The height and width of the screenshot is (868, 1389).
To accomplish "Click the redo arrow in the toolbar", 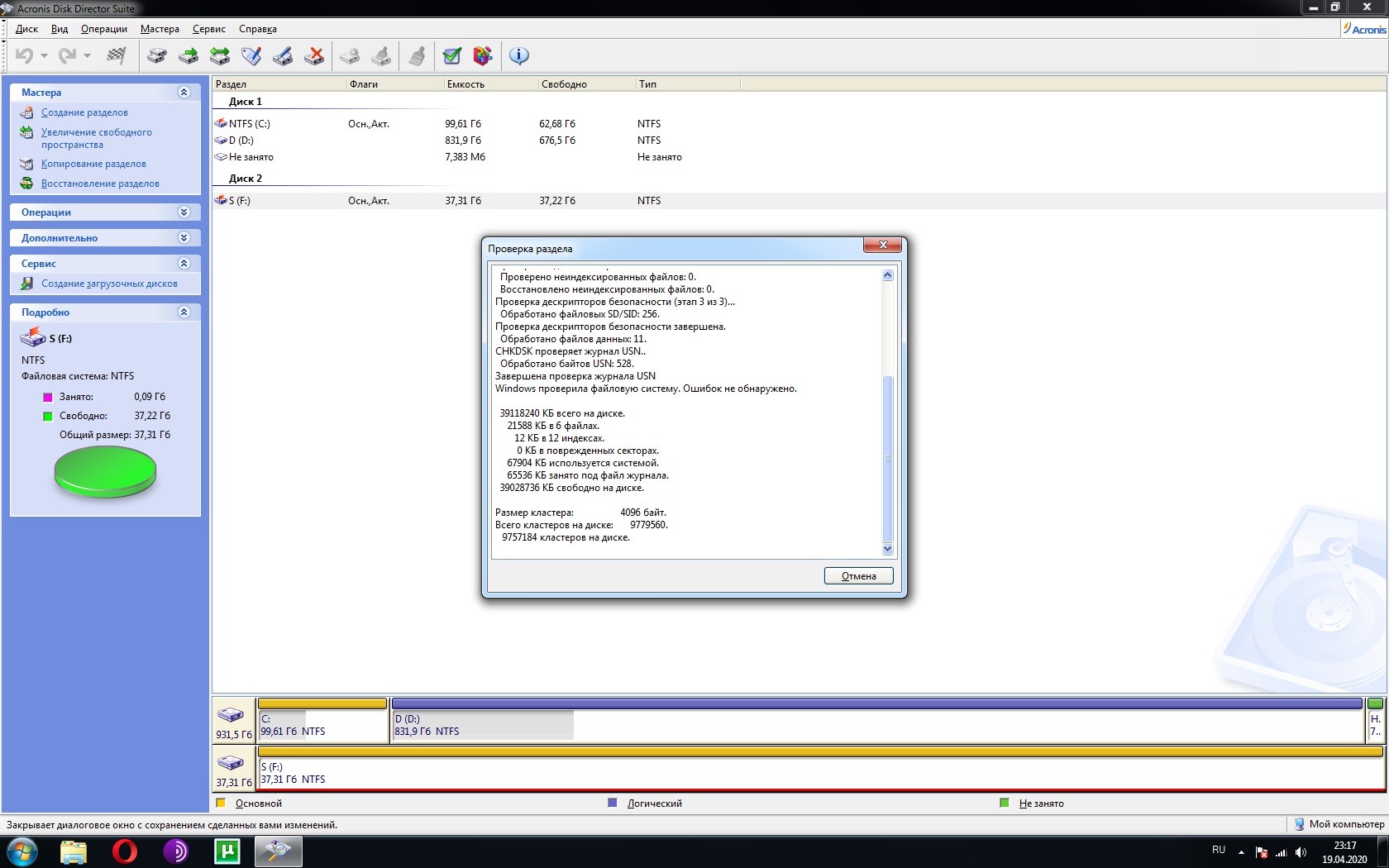I will point(67,55).
